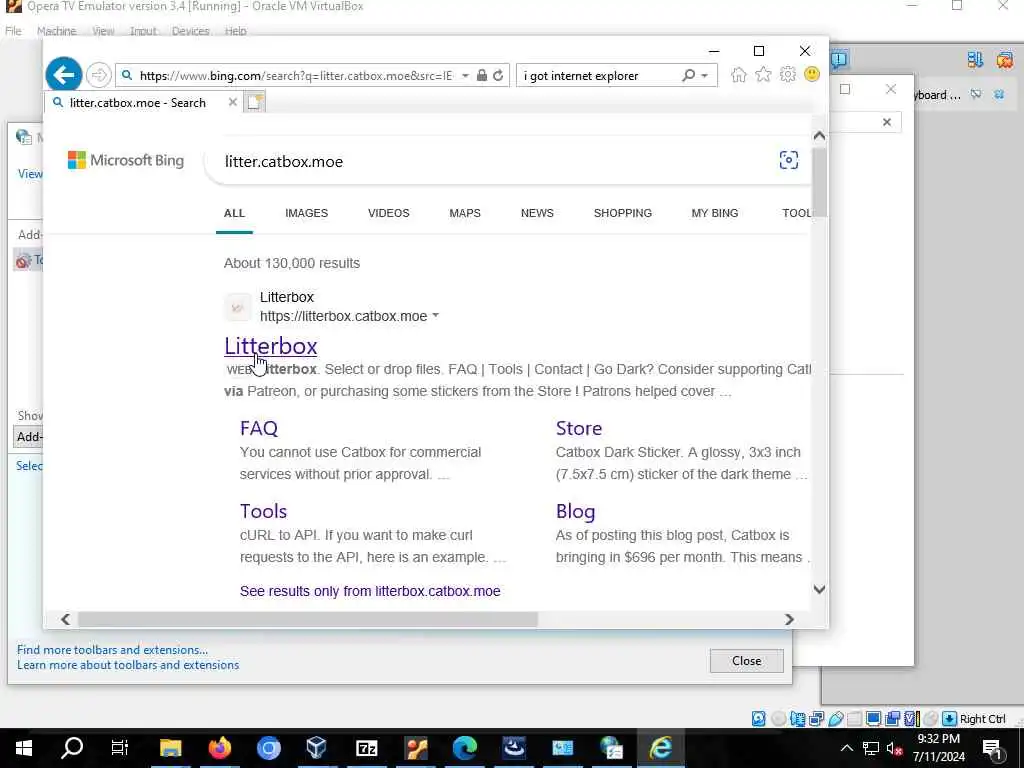Click Internet Explorer icon in taskbar
The height and width of the screenshot is (768, 1024).
[660, 748]
